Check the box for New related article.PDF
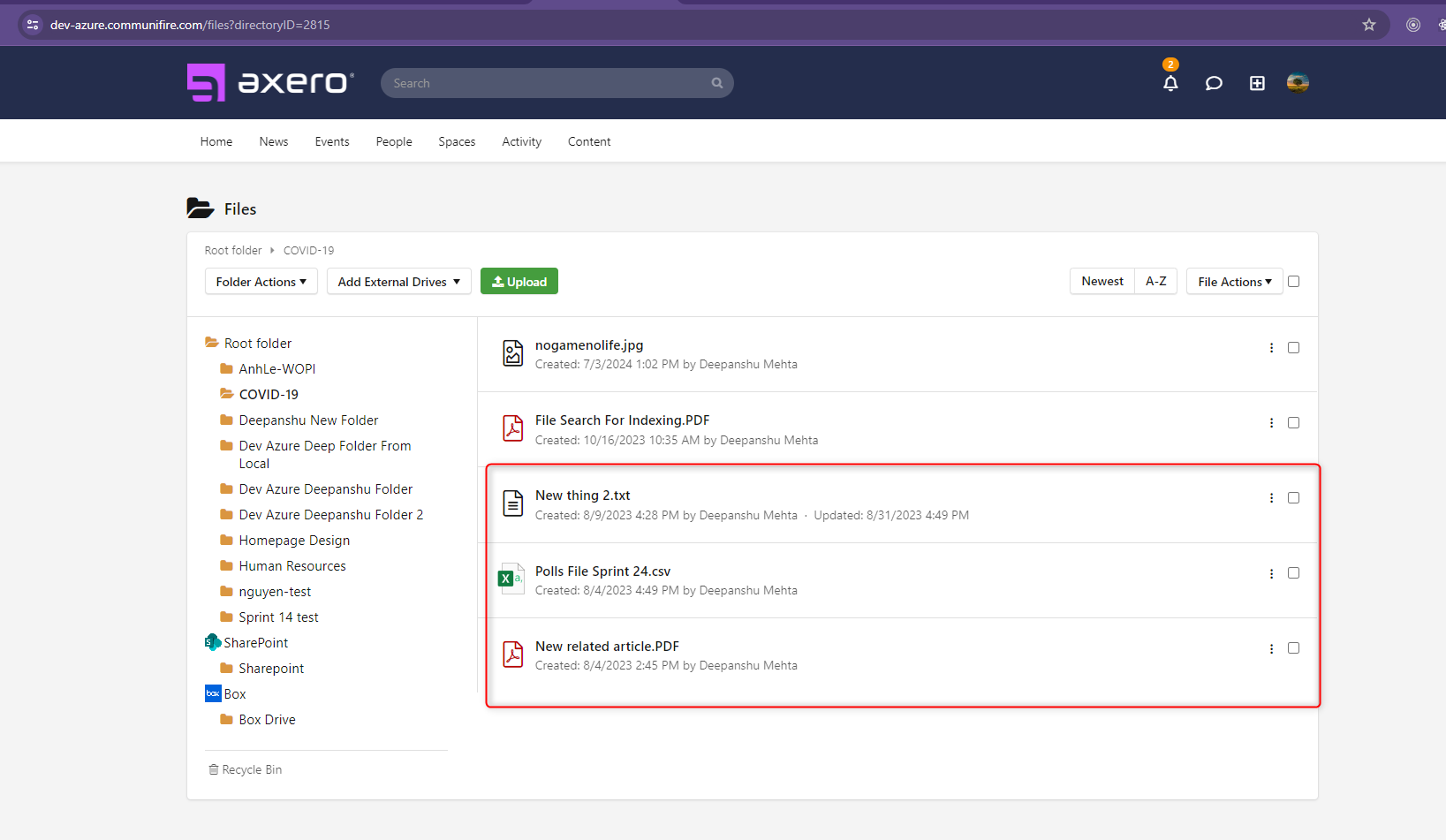Screen dimensions: 1446x840 (1294, 648)
